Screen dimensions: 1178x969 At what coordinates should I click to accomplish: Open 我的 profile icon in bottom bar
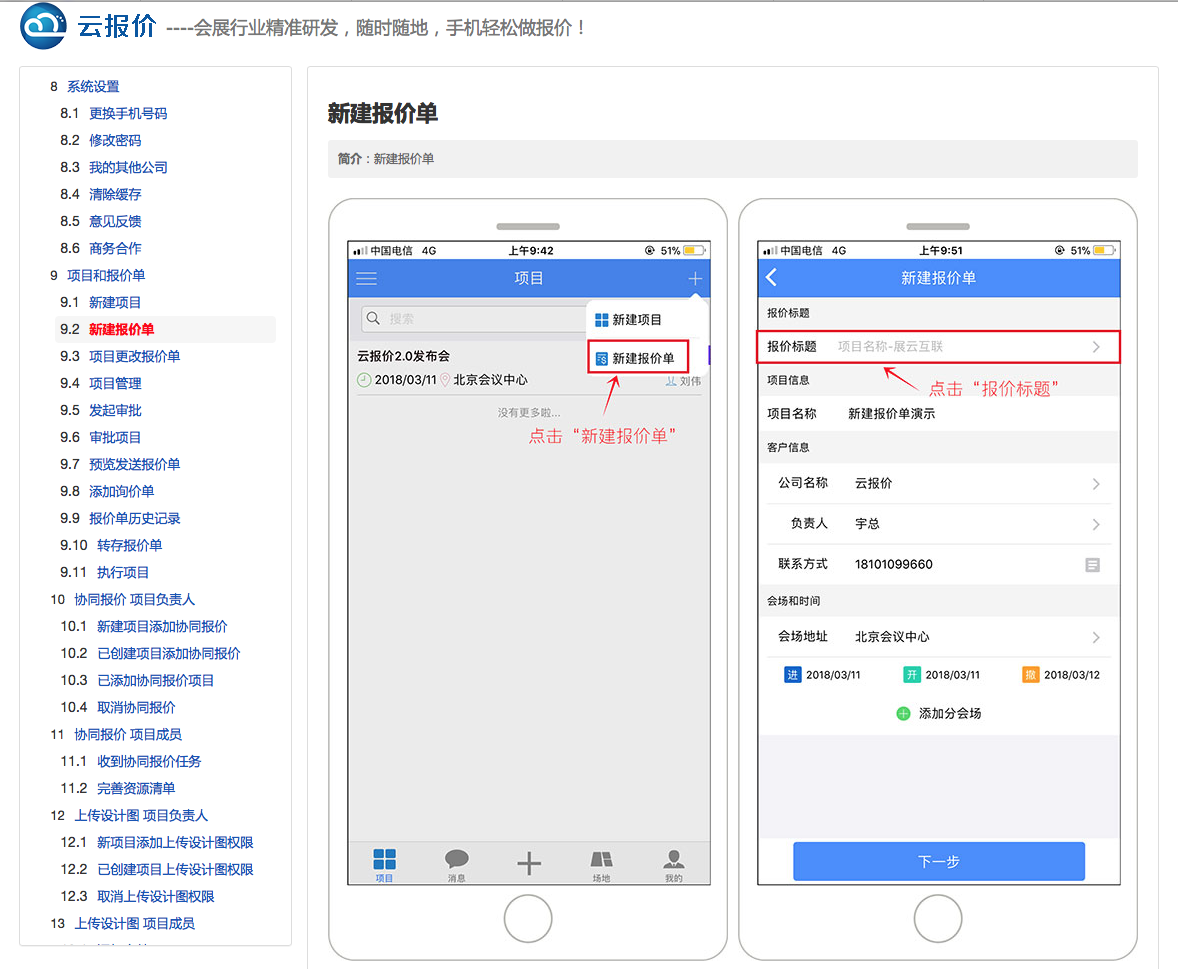coord(674,859)
